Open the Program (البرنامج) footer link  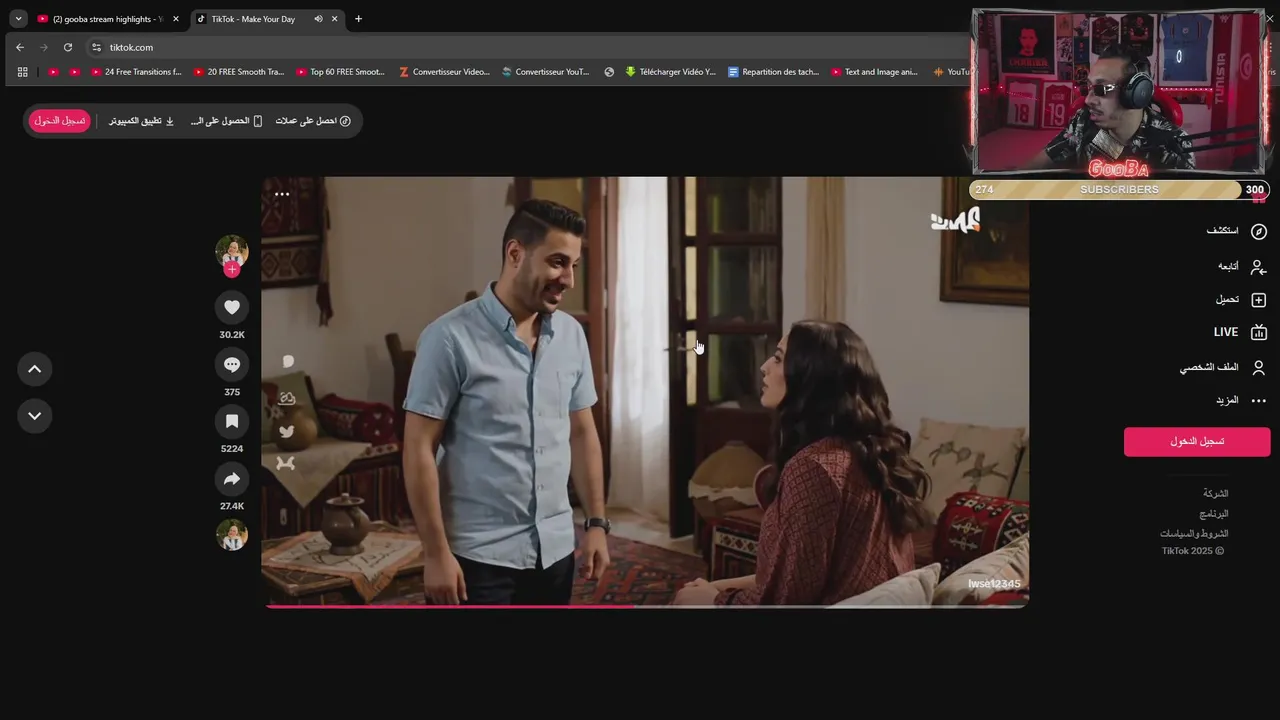tap(1214, 514)
